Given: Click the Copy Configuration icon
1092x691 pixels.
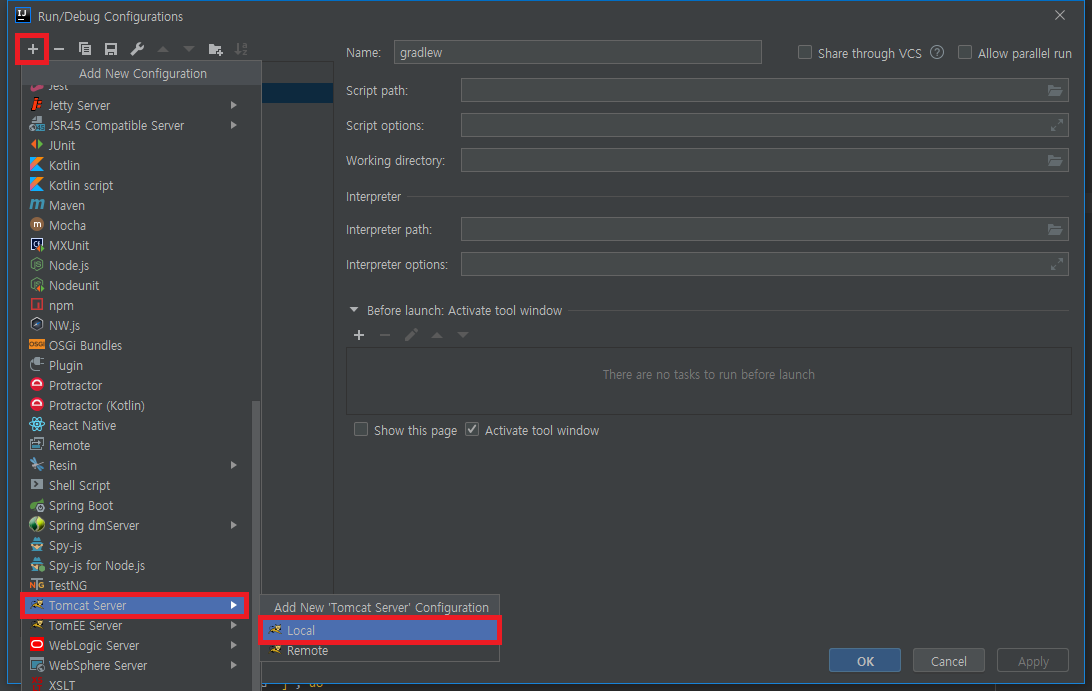Looking at the screenshot, I should (x=85, y=49).
